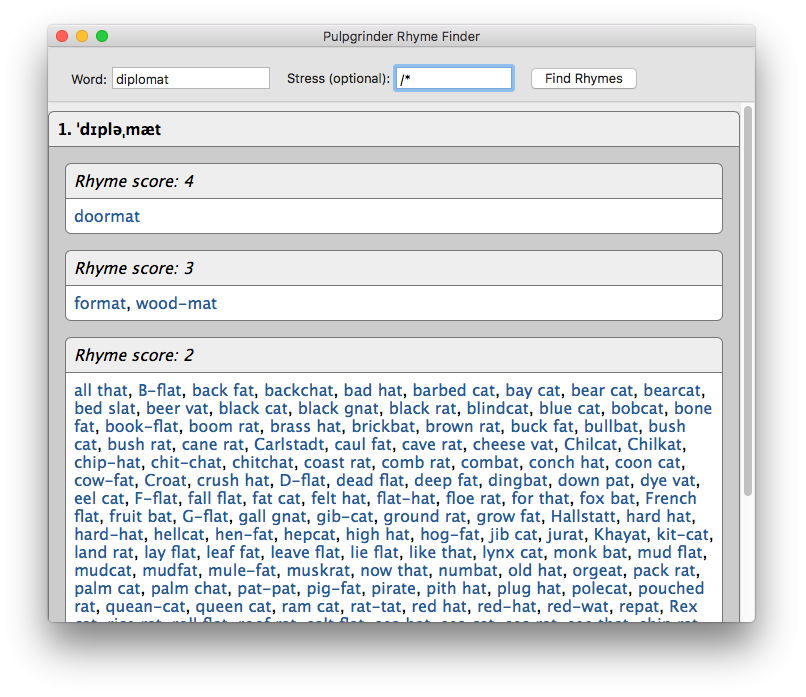The height and width of the screenshot is (697, 806).
Task: Click the Find Rhymes button
Action: [583, 79]
